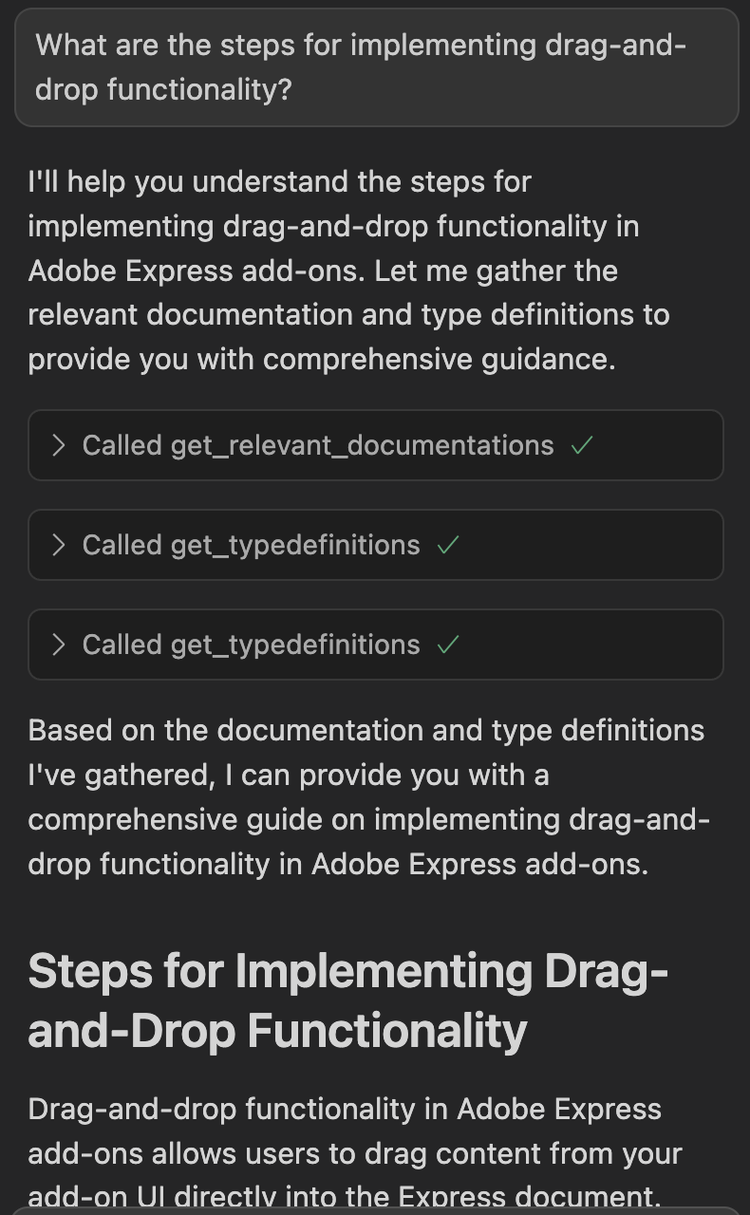
Task: Click the paragraph starting "Drag-and-drop functionality in Adobe"
Action: [355, 1153]
